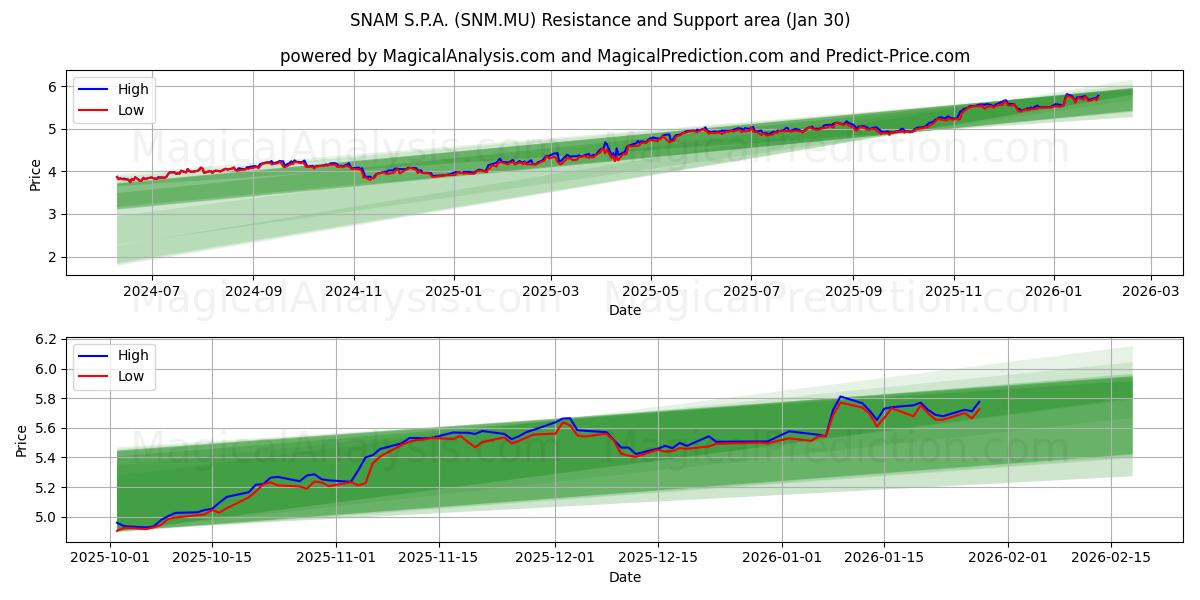Screen dimensions: 1200x600
Task: Click the y-axis value '5' in the top chart
Action: pos(54,129)
